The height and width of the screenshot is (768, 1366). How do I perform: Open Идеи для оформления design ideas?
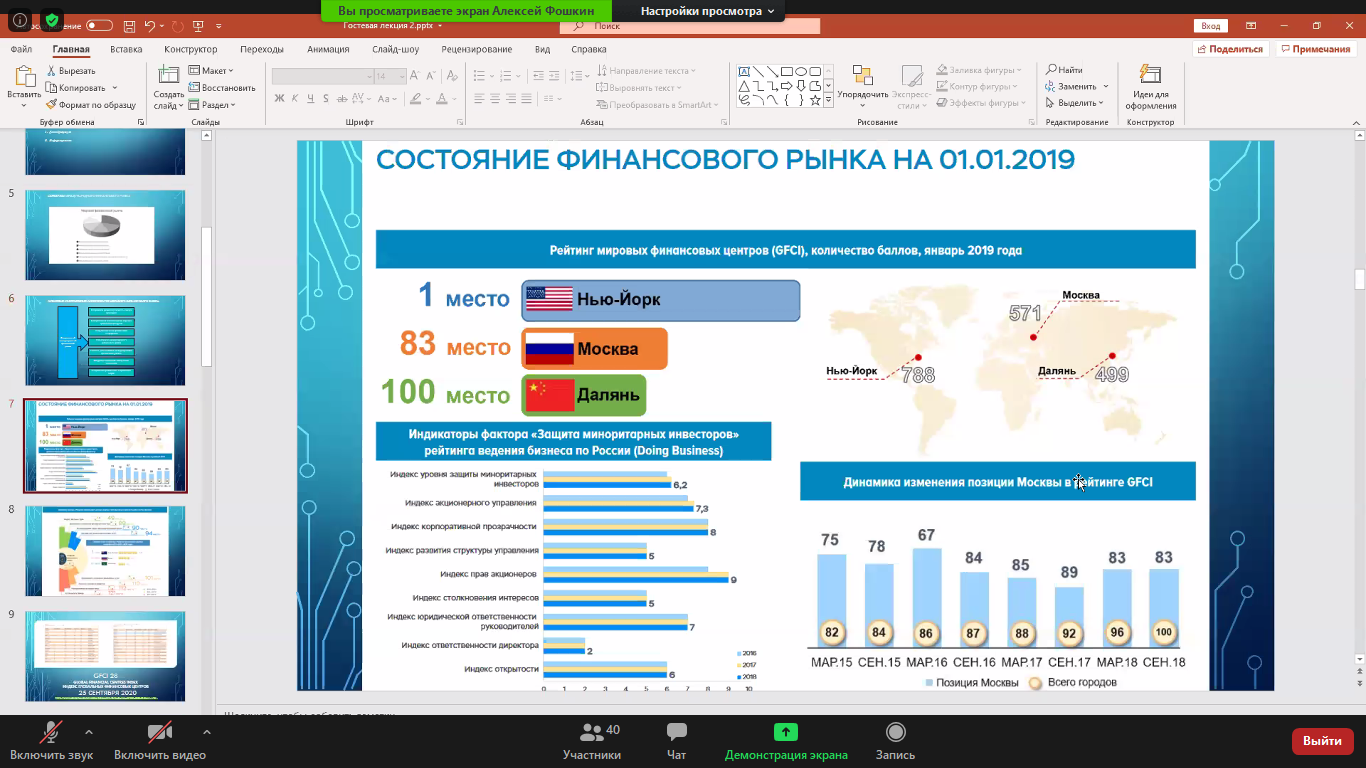point(1151,87)
